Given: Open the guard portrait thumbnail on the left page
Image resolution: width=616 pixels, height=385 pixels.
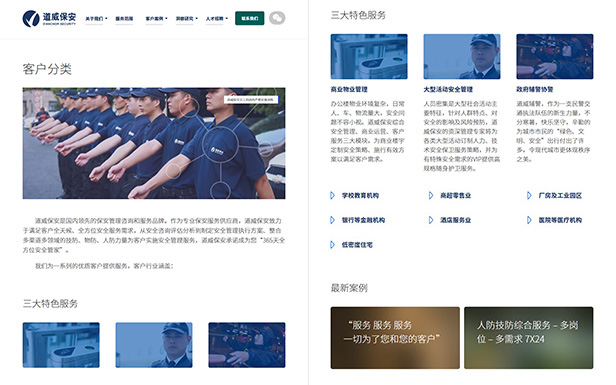Looking at the screenshot, I should (154, 345).
